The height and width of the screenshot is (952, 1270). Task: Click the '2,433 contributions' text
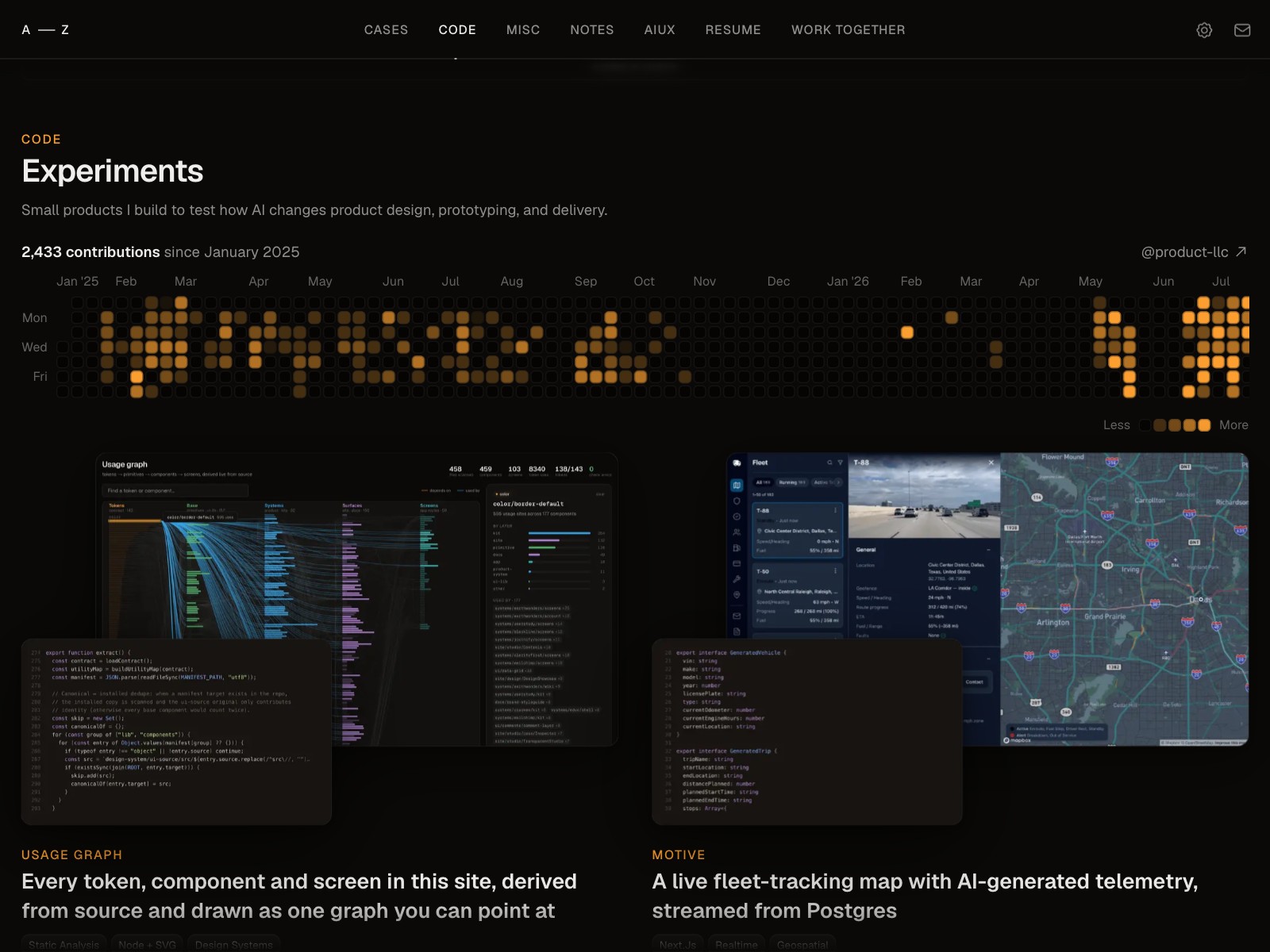pyautogui.click(x=90, y=251)
